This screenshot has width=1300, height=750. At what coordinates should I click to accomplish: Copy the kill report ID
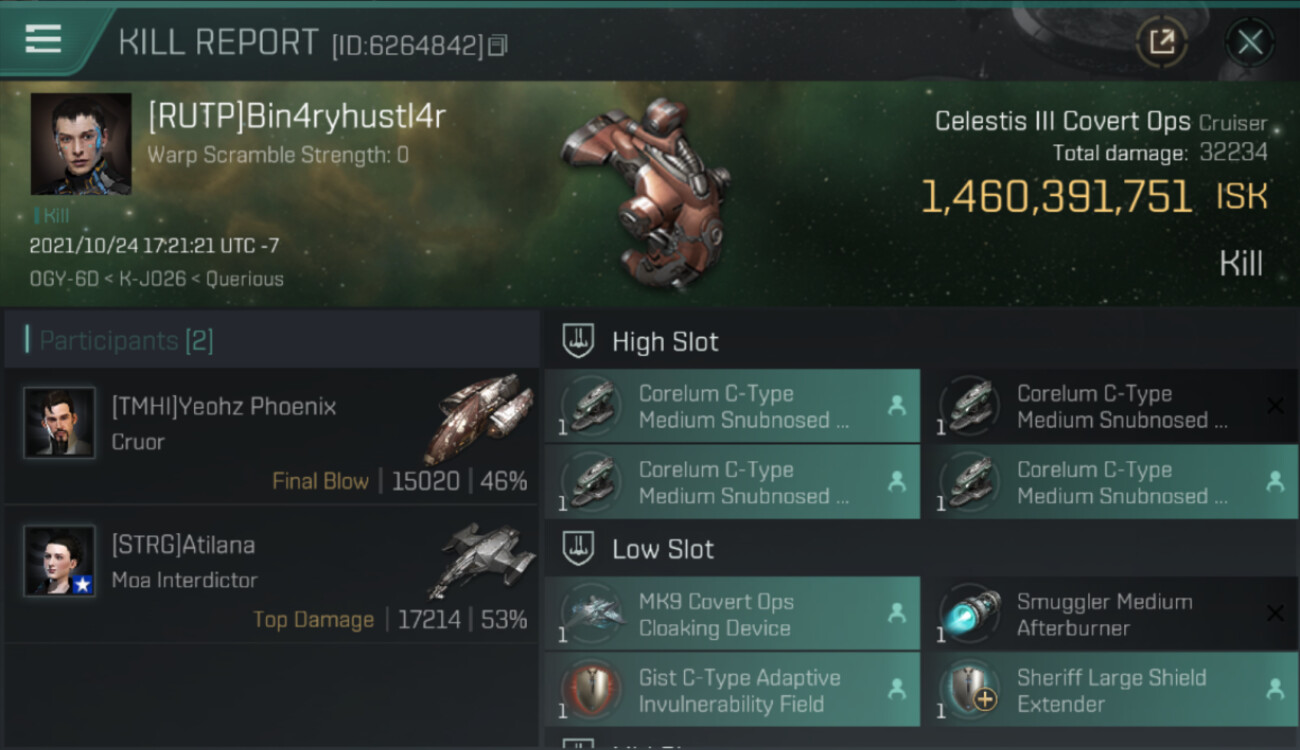(498, 45)
